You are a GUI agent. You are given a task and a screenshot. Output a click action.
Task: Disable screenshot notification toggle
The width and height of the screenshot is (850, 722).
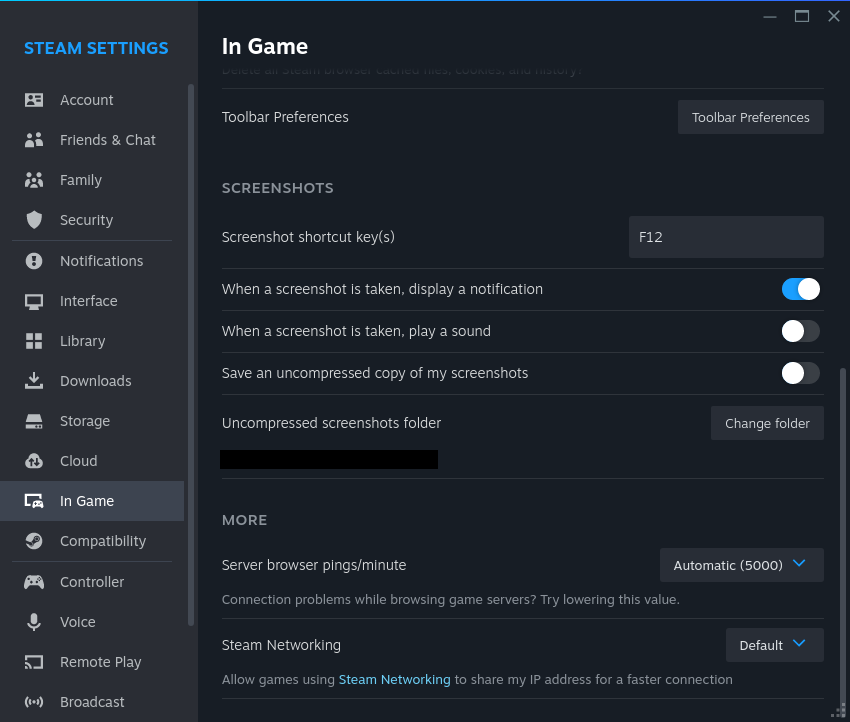pos(800,289)
